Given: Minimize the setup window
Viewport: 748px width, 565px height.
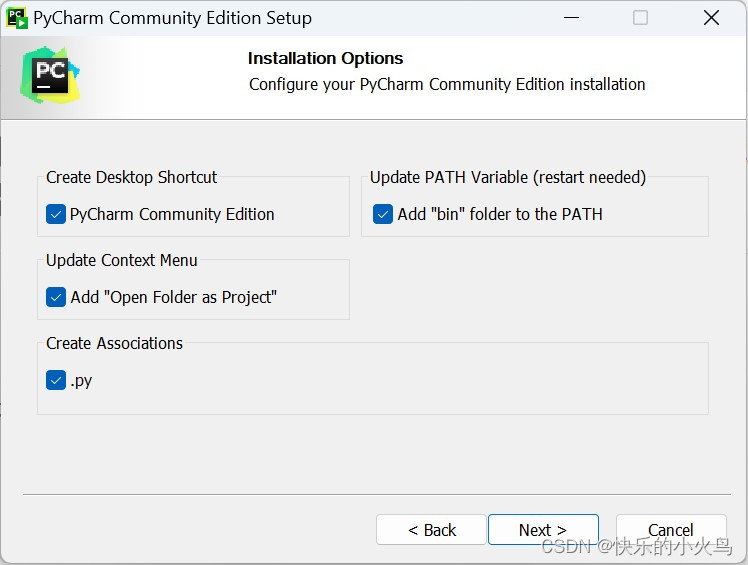Looking at the screenshot, I should 571,18.
